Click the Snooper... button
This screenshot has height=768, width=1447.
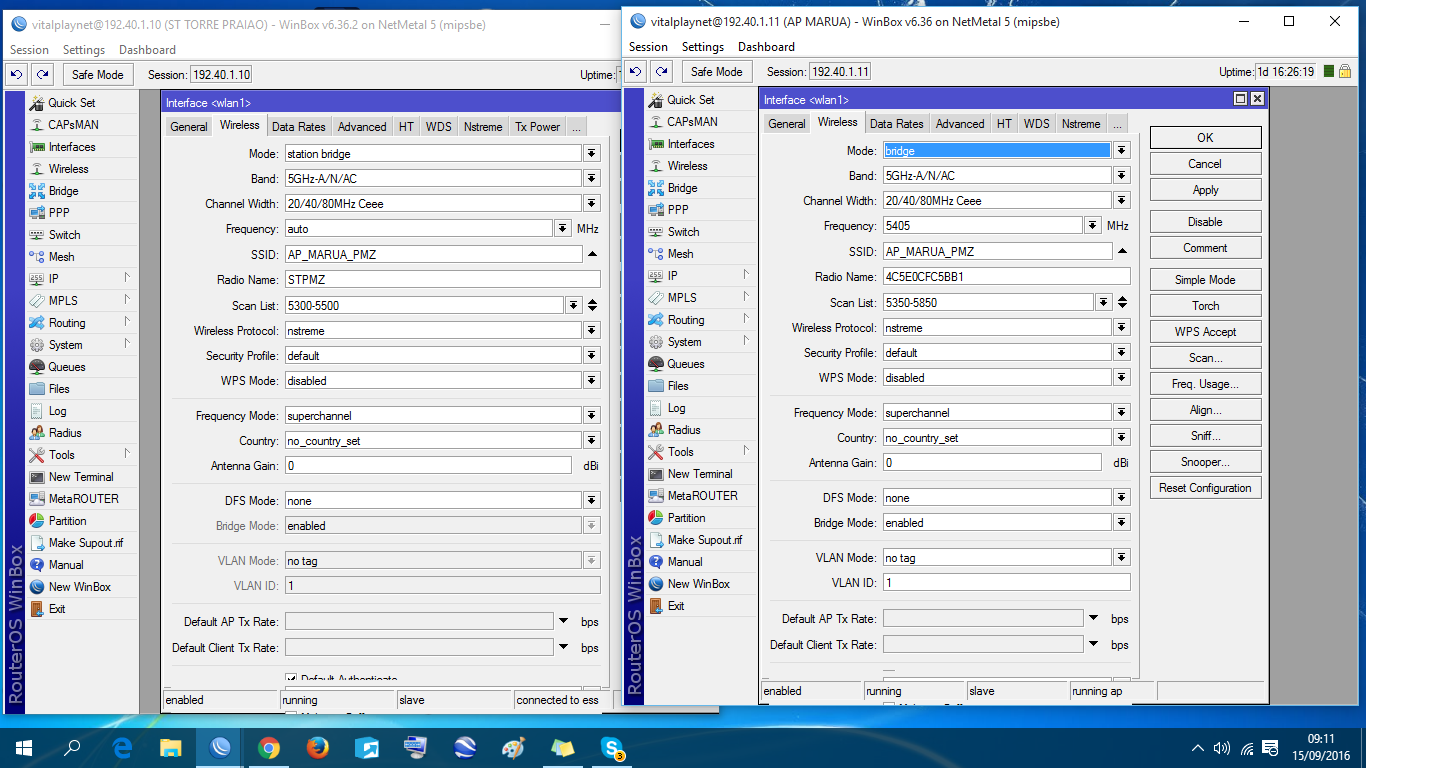[x=1205, y=462]
